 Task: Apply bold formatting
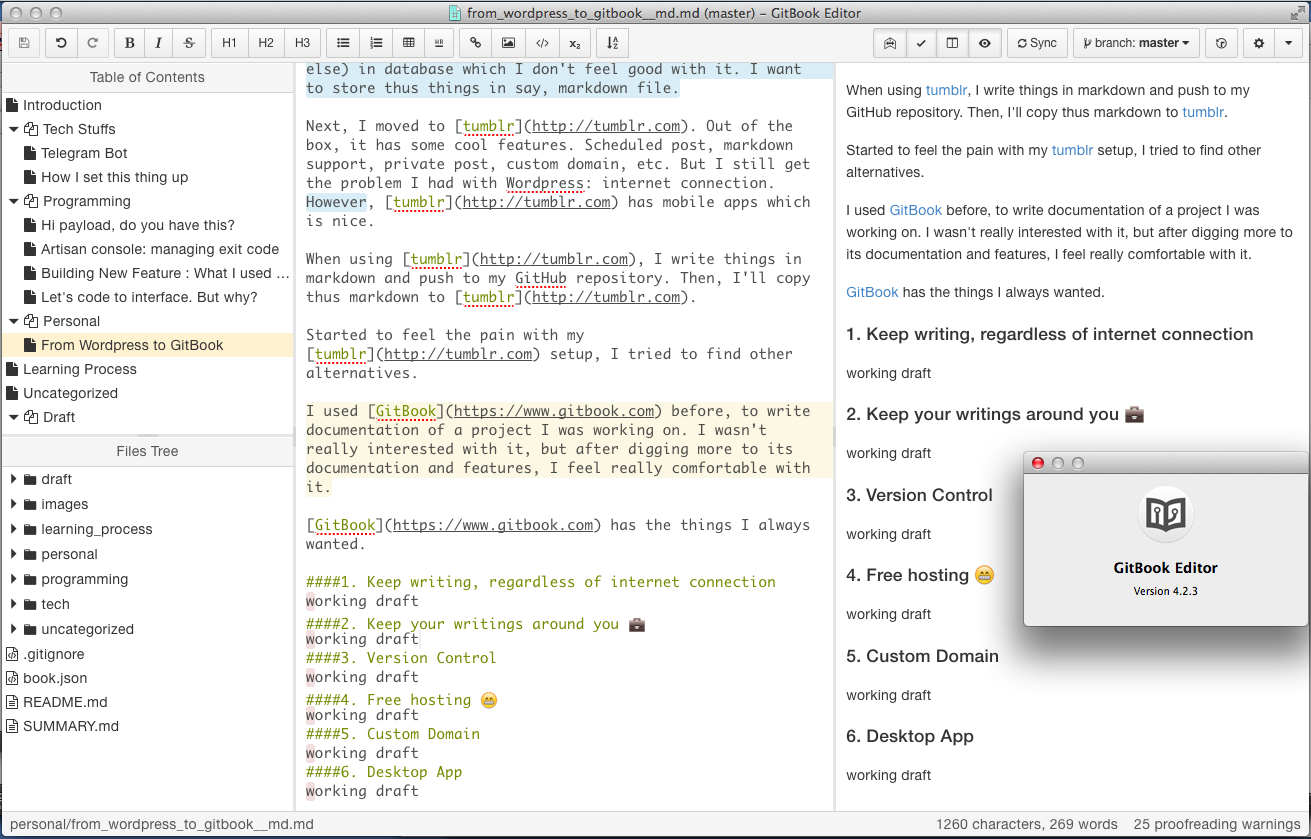(x=130, y=43)
